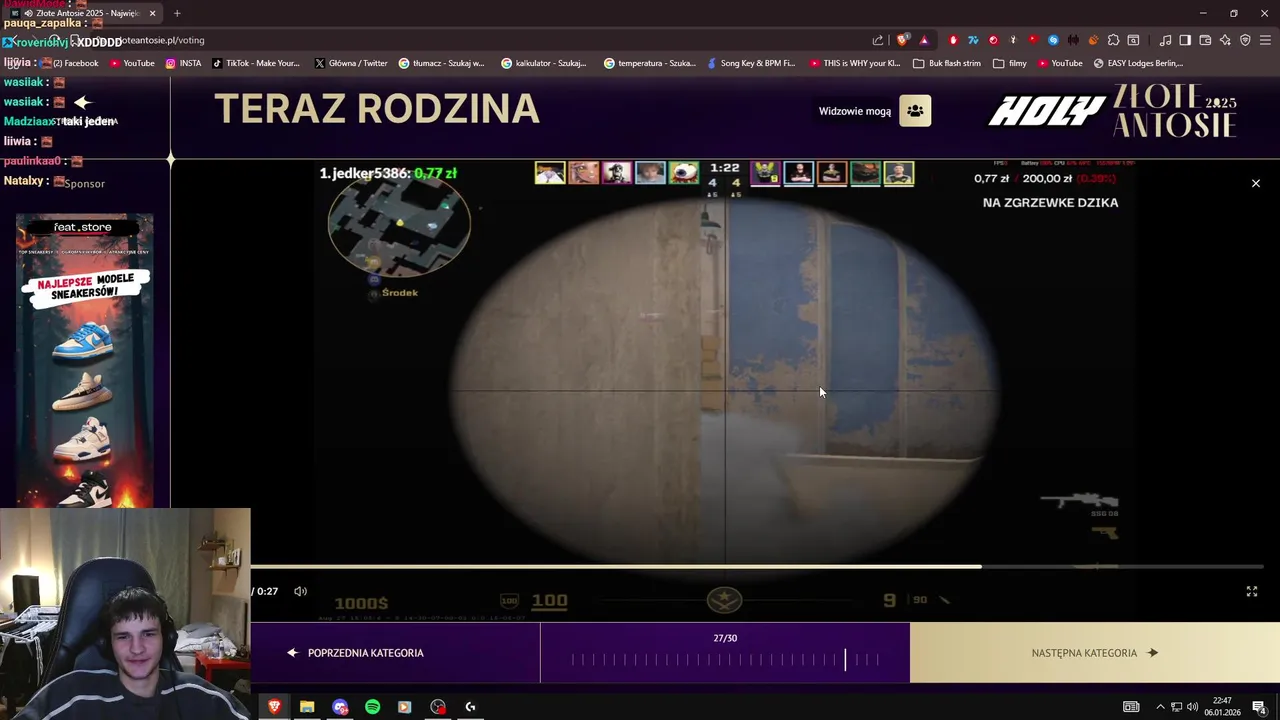Open the YouTube bookmark next to Facebook
The image size is (1280, 720).
[x=132, y=63]
